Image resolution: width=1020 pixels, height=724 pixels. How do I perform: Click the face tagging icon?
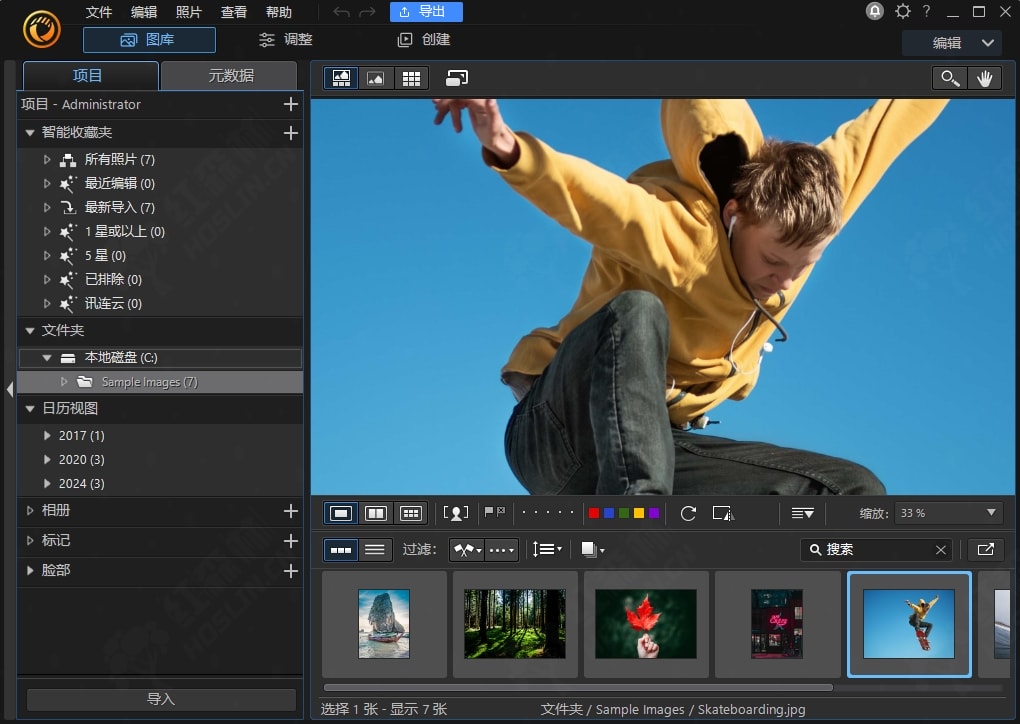[x=456, y=513]
